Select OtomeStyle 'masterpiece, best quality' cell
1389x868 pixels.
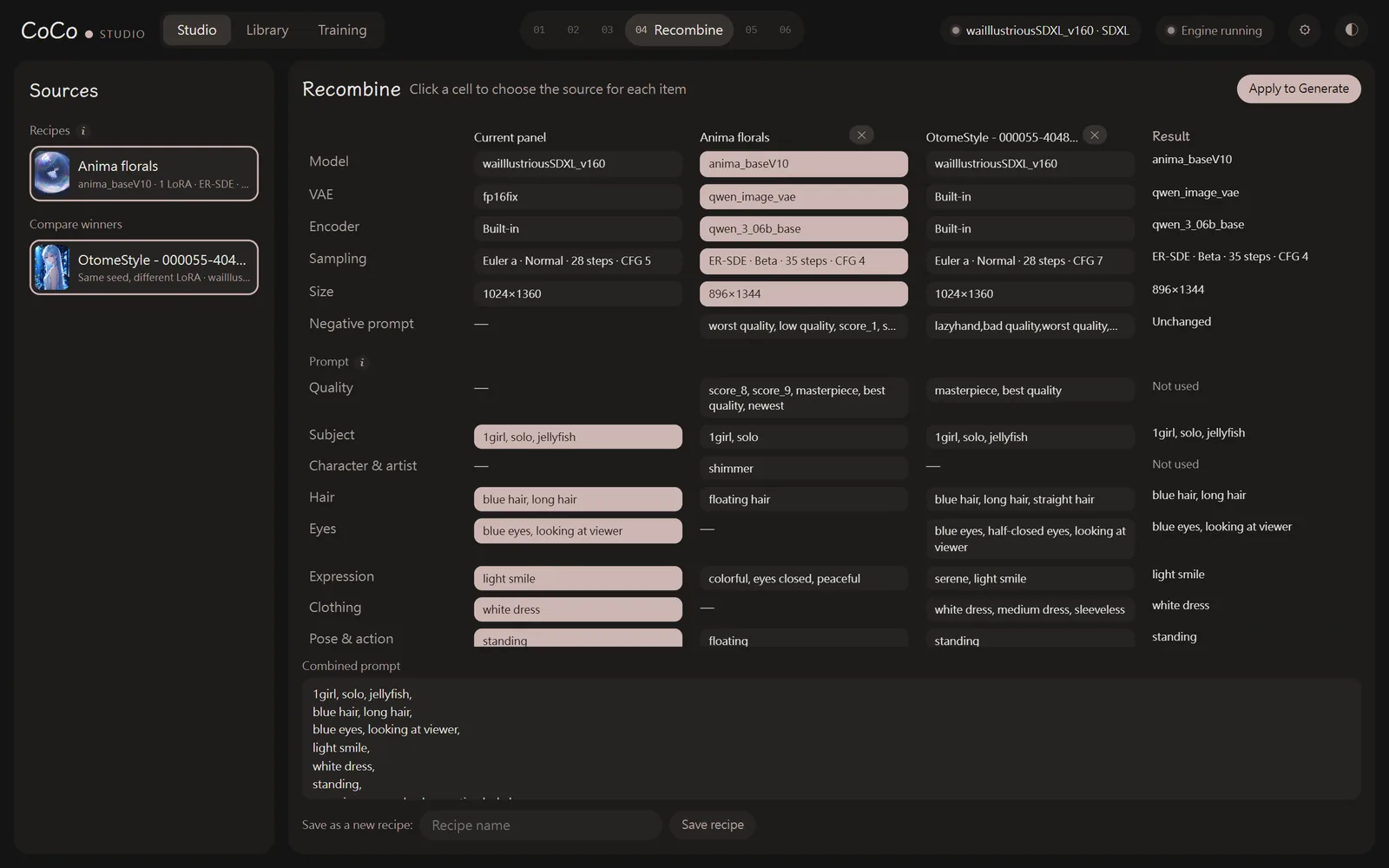point(1030,391)
